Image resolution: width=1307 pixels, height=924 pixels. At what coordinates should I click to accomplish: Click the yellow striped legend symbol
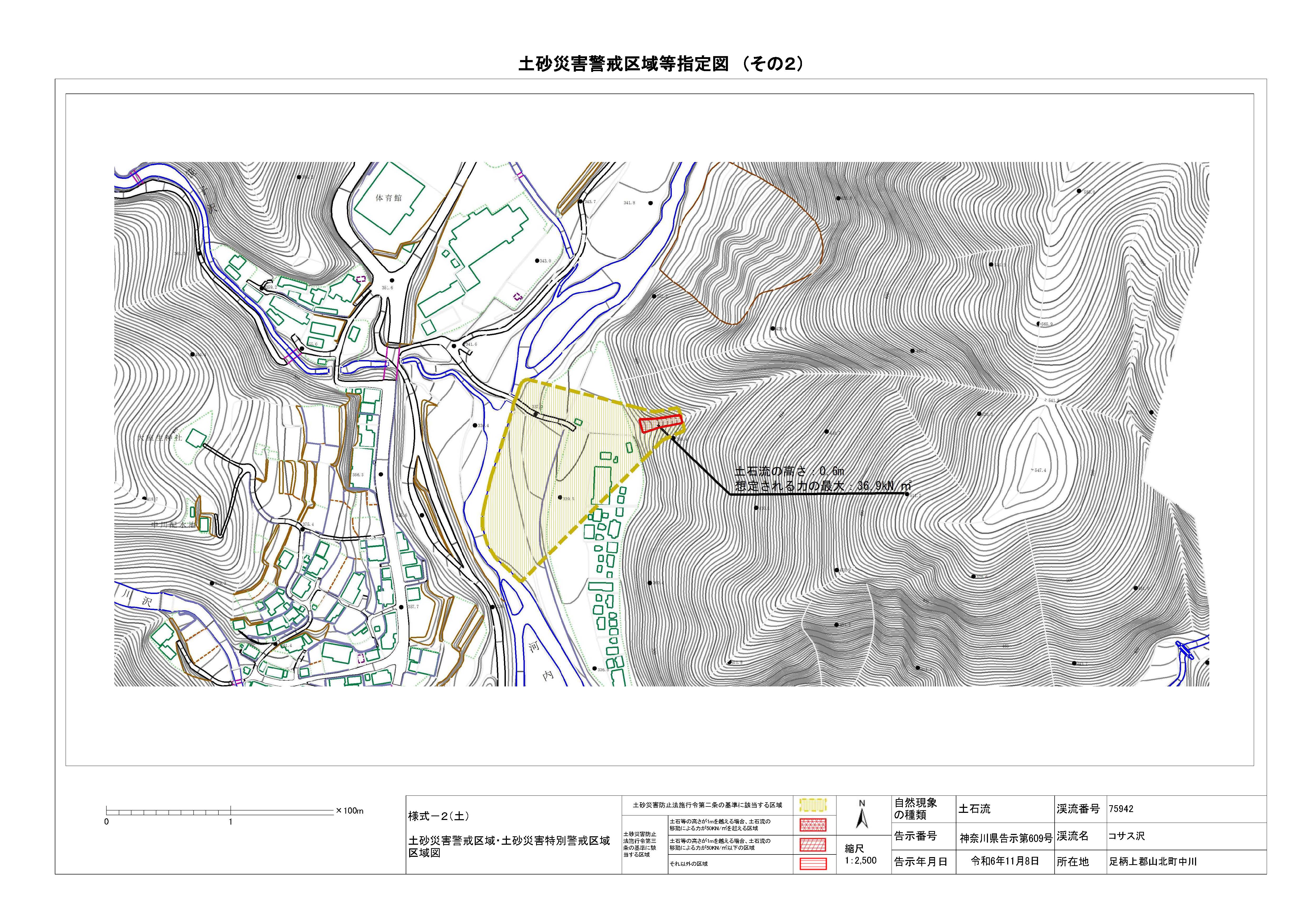click(x=813, y=805)
